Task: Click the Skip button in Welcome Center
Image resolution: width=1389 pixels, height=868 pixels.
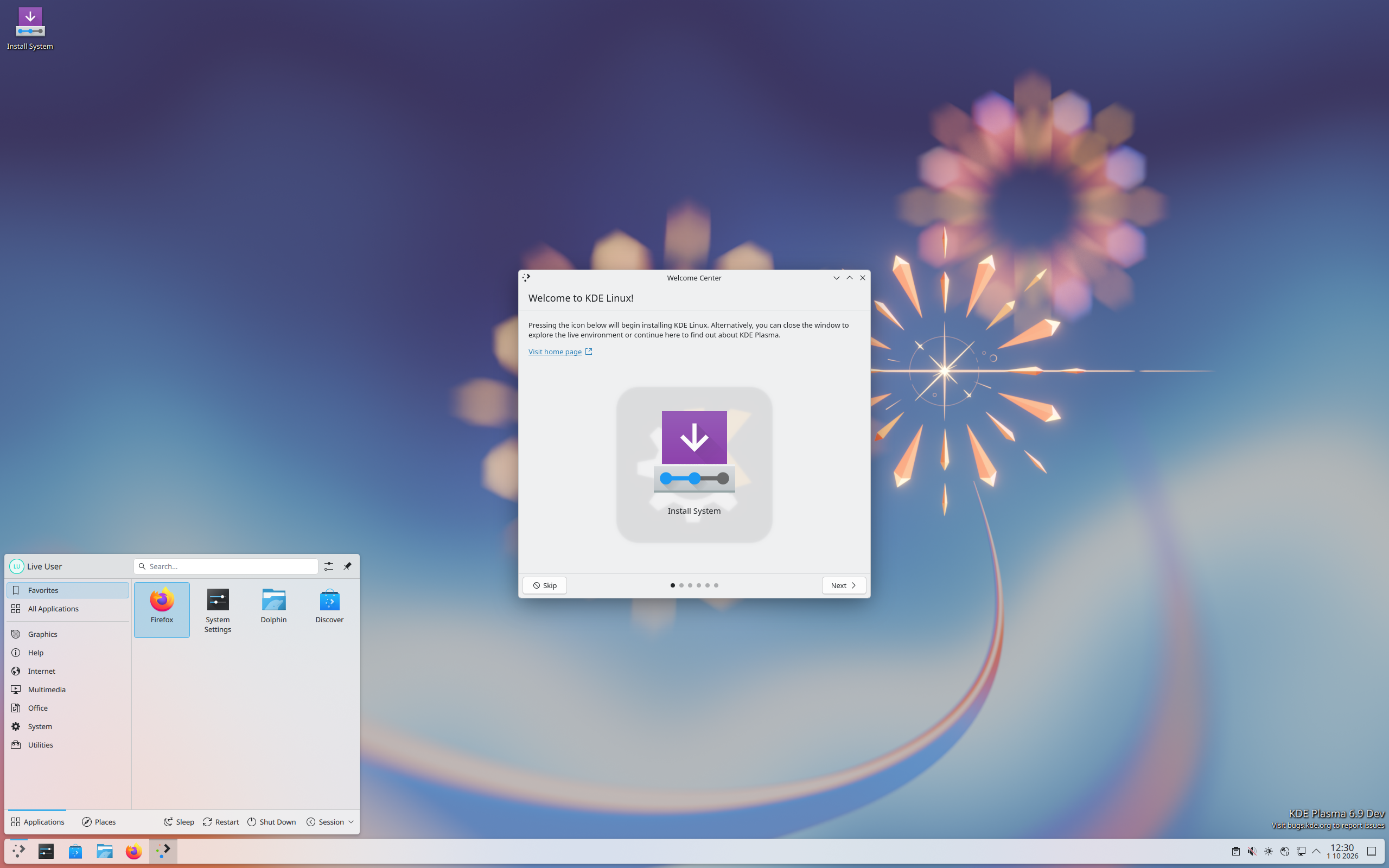Action: tap(544, 585)
